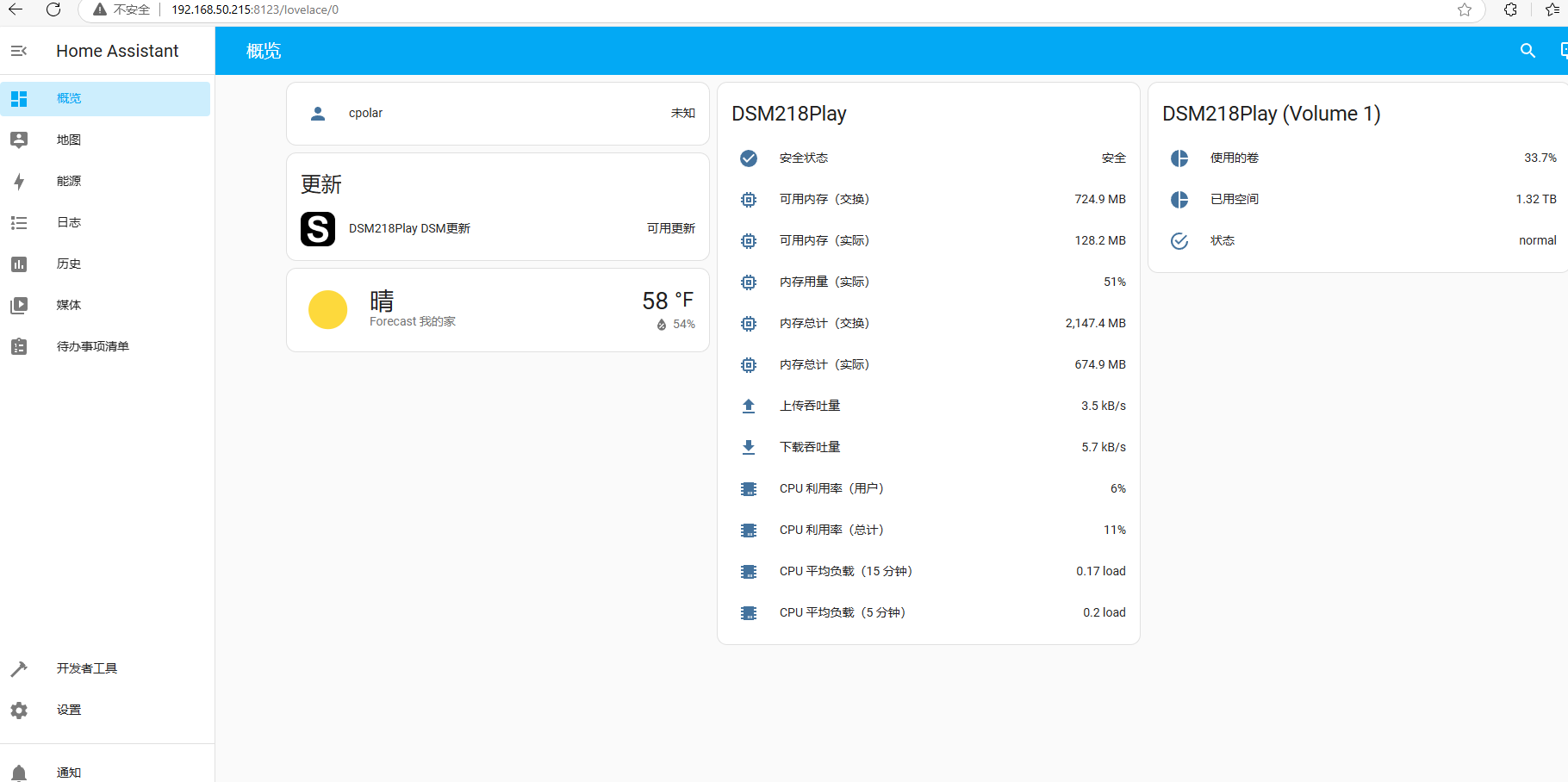Click the map icon in sidebar

point(19,140)
